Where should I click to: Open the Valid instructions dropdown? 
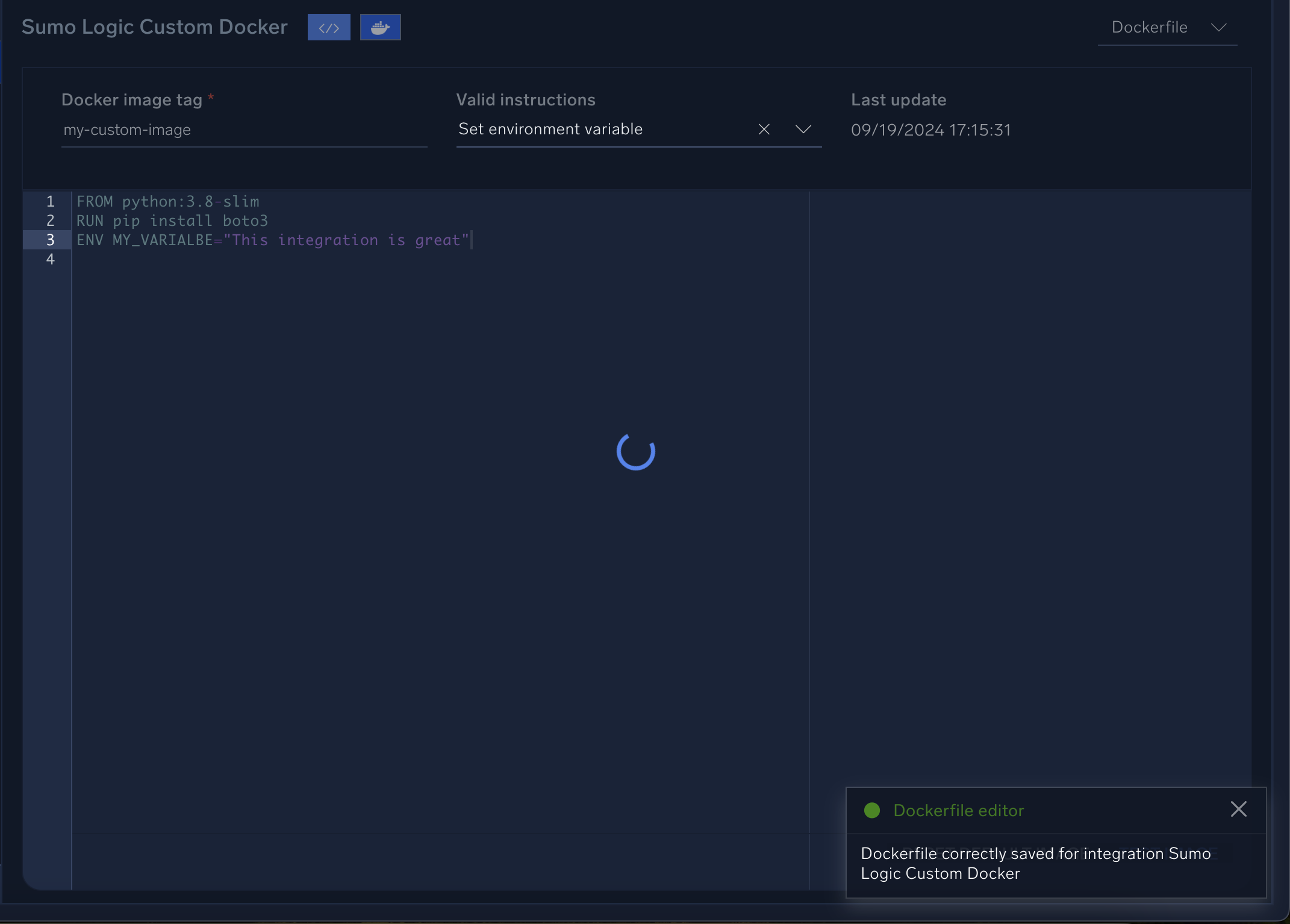803,129
